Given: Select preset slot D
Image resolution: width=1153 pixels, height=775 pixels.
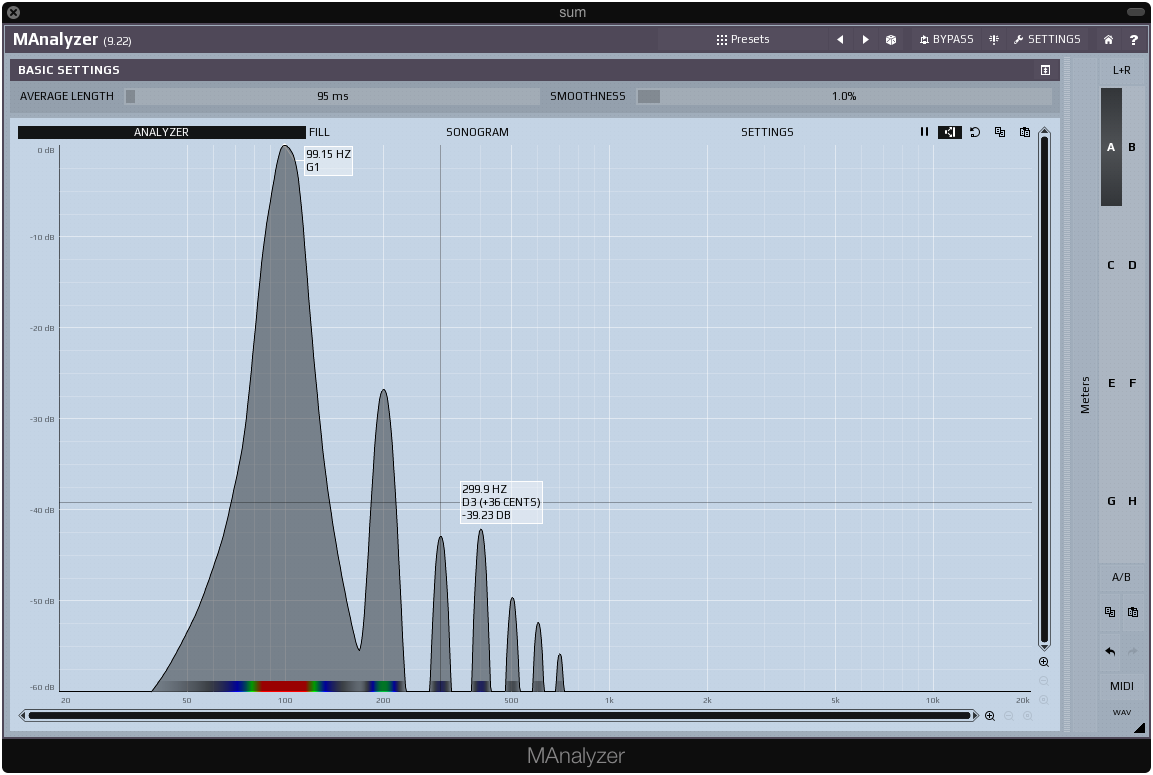Looking at the screenshot, I should tap(1132, 265).
